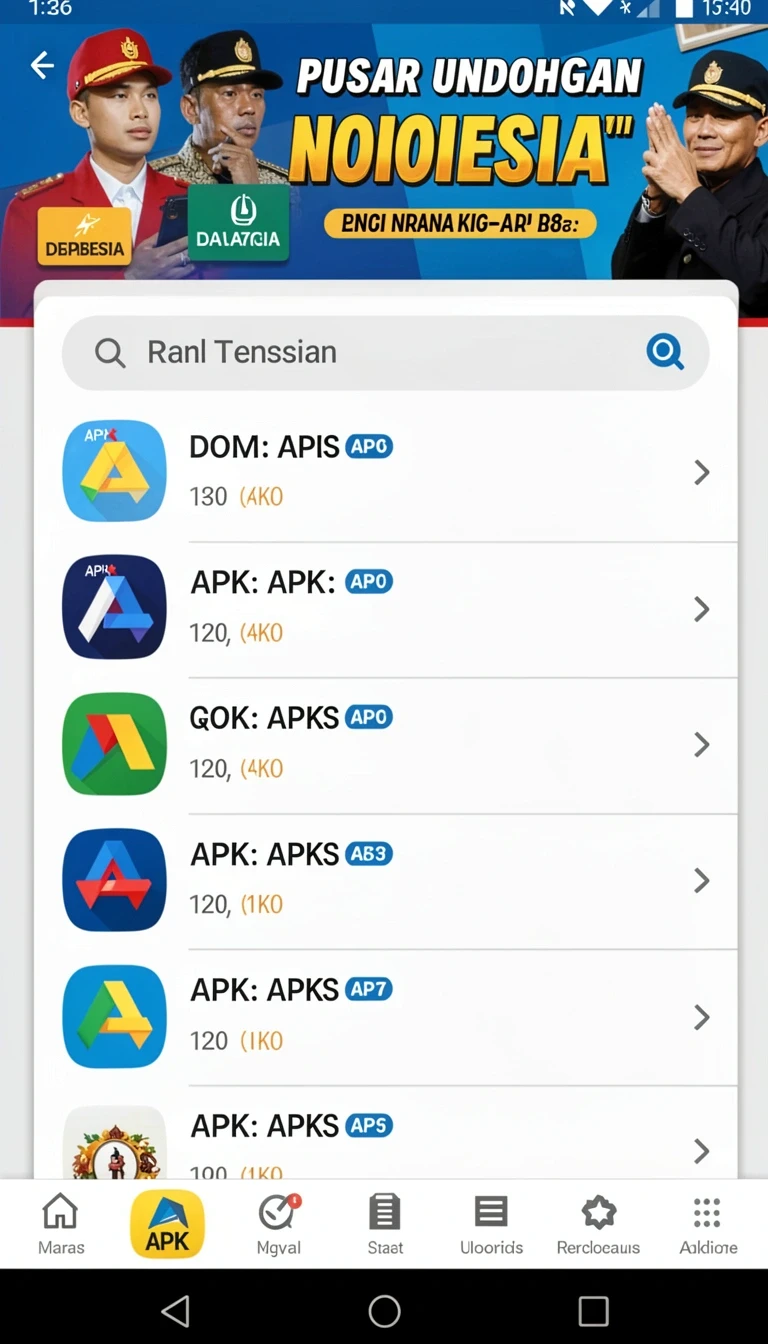
Task: Click the 'Ranl Tenssian' search field
Action: click(x=385, y=352)
